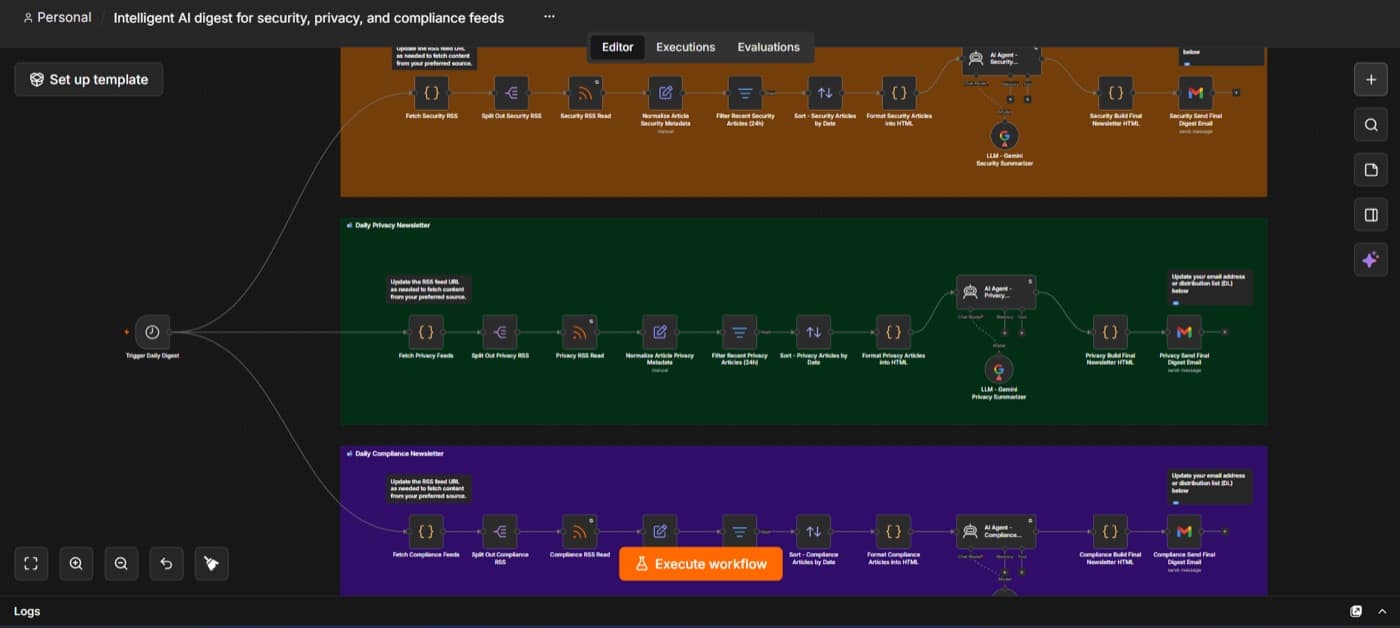Pop out the Logs panel
The image size is (1400, 628).
click(x=1356, y=611)
